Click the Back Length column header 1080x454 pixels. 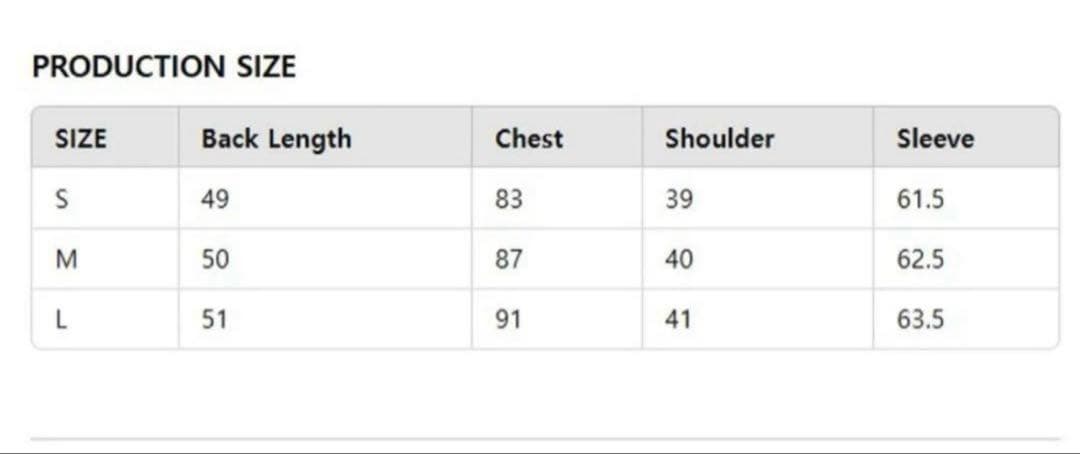(276, 139)
